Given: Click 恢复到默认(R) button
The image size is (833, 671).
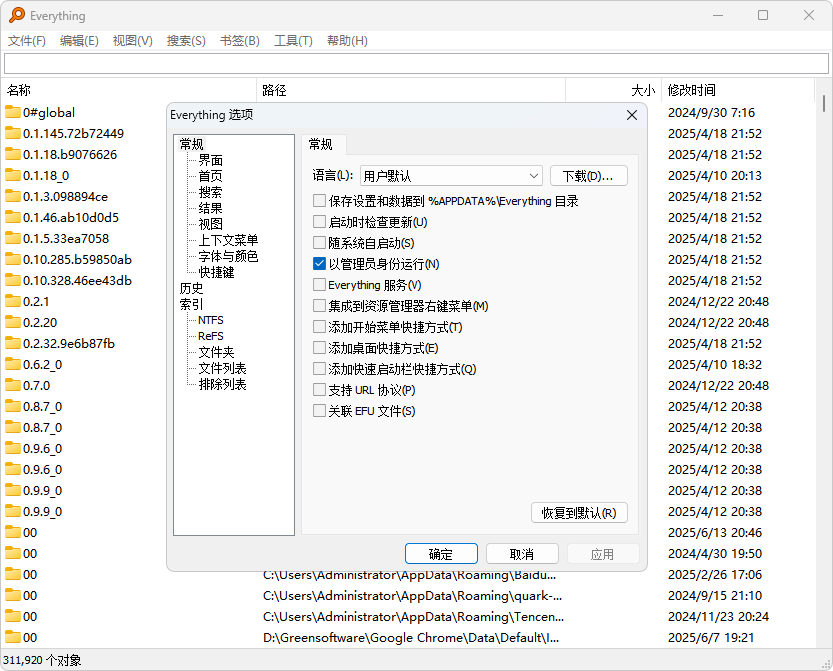Looking at the screenshot, I should pos(579,513).
